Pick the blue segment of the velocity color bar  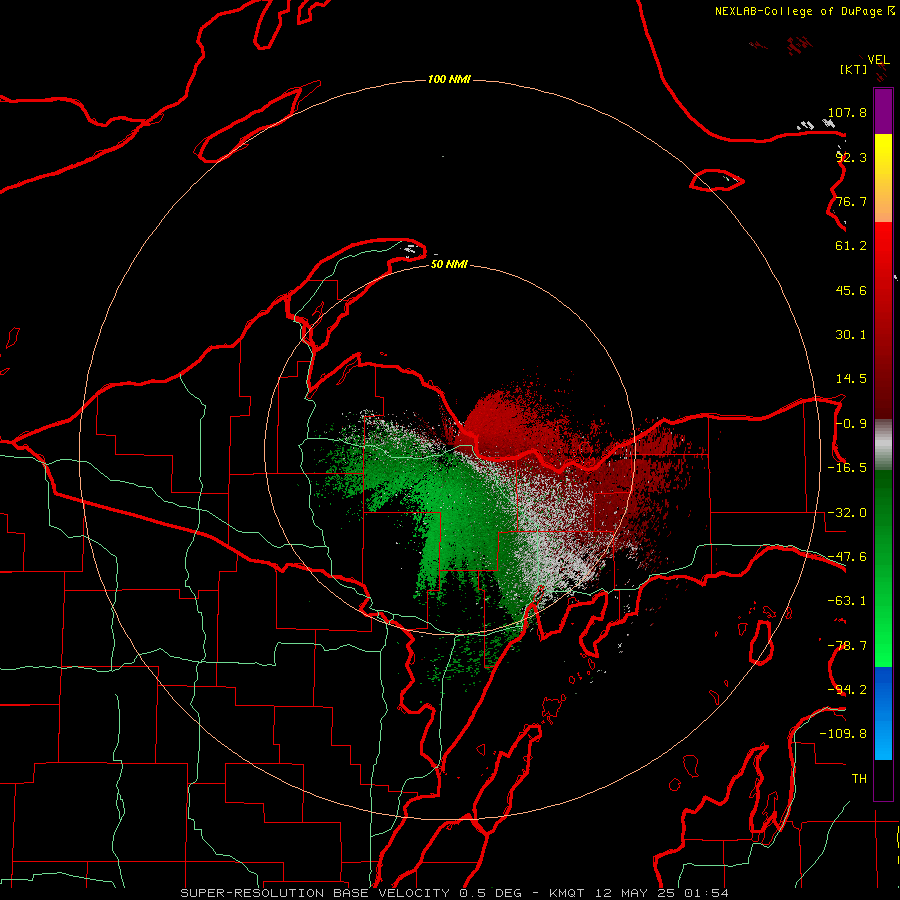(883, 713)
